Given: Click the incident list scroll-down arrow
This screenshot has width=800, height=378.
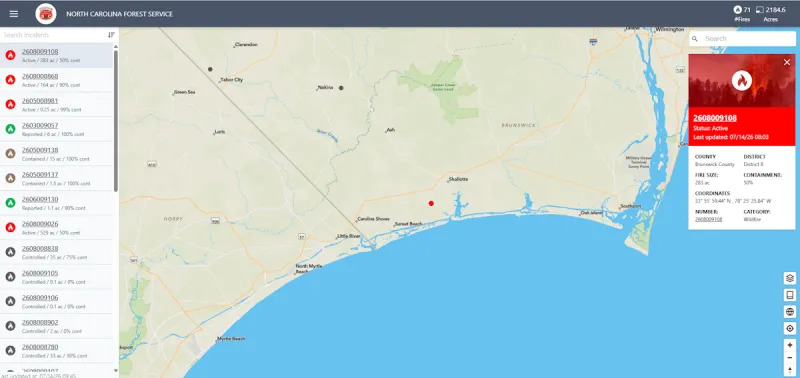Looking at the screenshot, I should 116,371.
